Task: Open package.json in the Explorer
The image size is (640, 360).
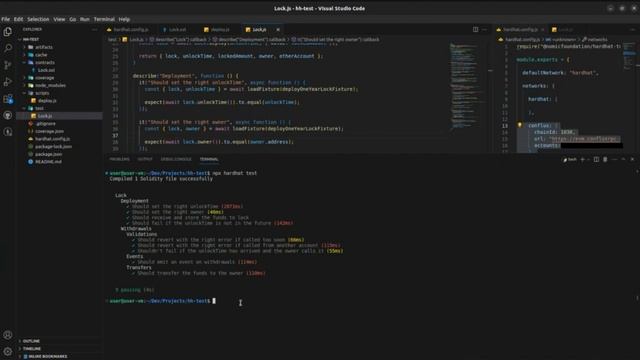Action: click(49, 154)
